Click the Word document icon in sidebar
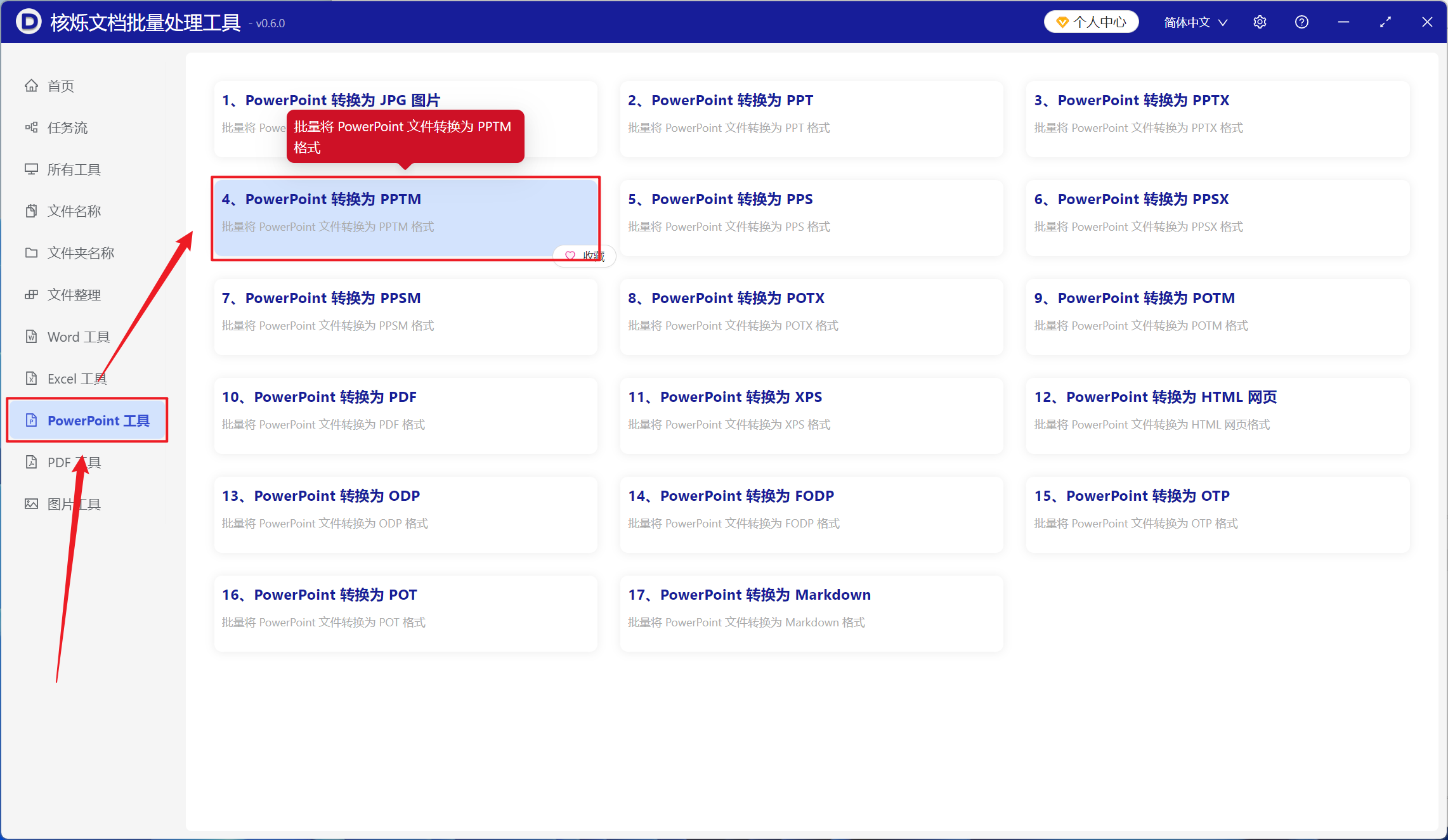The image size is (1448, 840). pyautogui.click(x=31, y=337)
